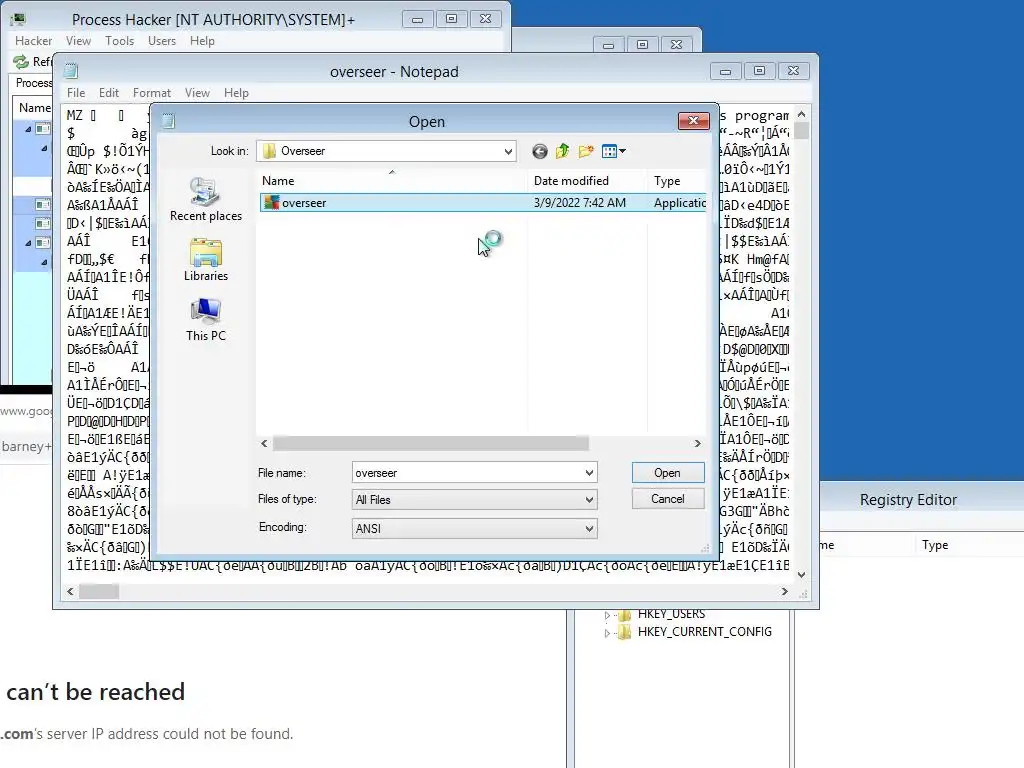Click the Open button
This screenshot has width=1024, height=768.
[x=668, y=473]
